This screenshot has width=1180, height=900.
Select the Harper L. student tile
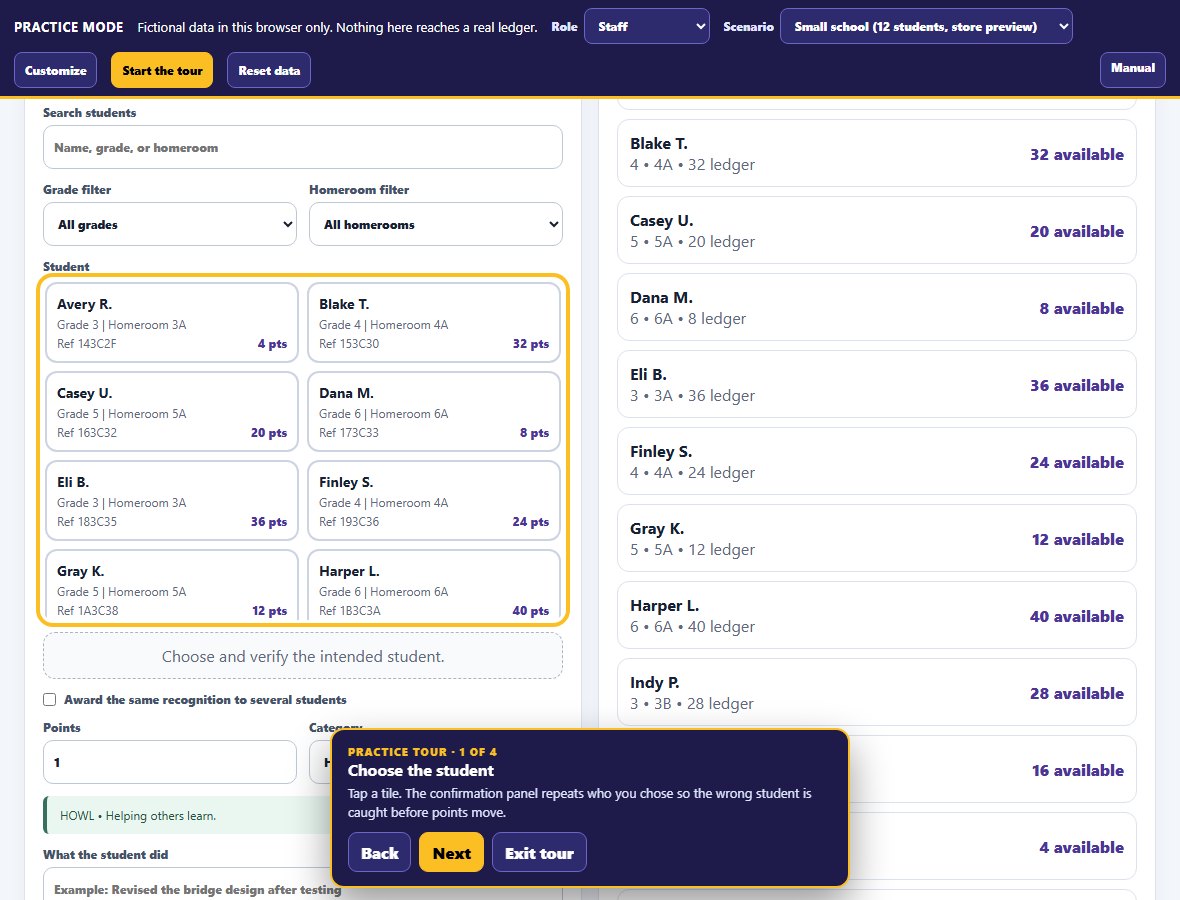(x=434, y=586)
